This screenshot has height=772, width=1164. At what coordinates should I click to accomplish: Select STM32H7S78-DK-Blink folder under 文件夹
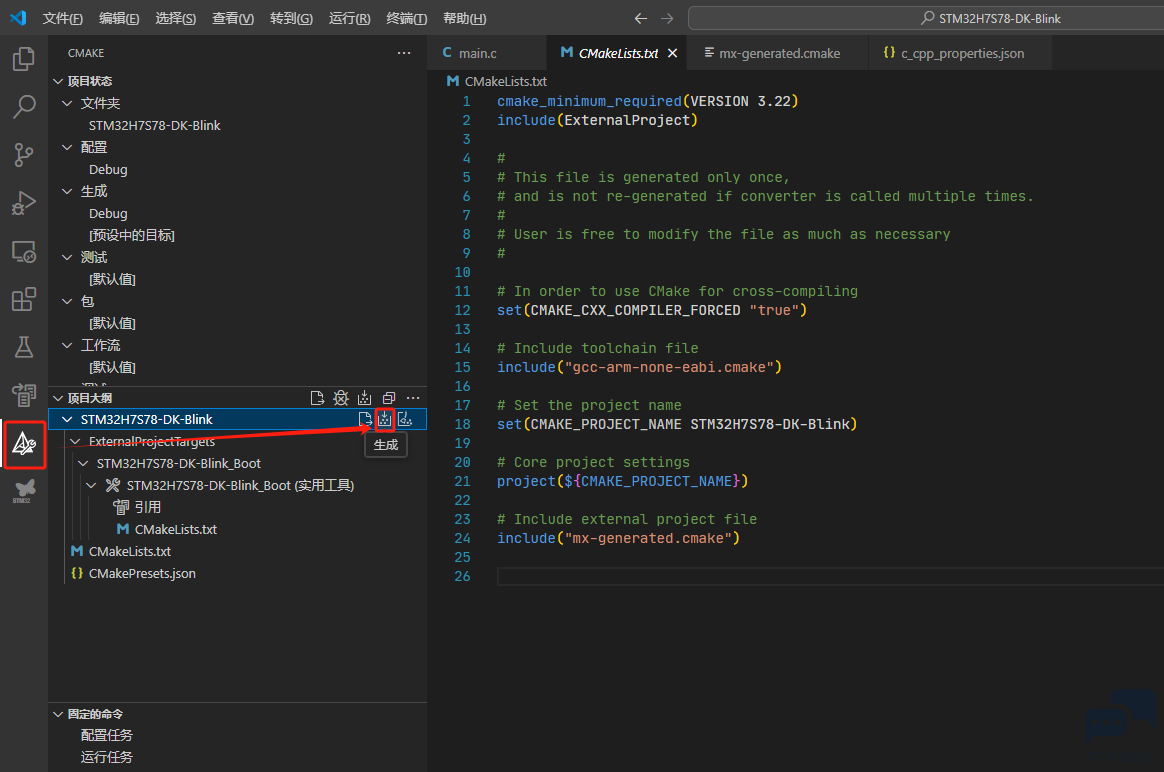coord(154,125)
